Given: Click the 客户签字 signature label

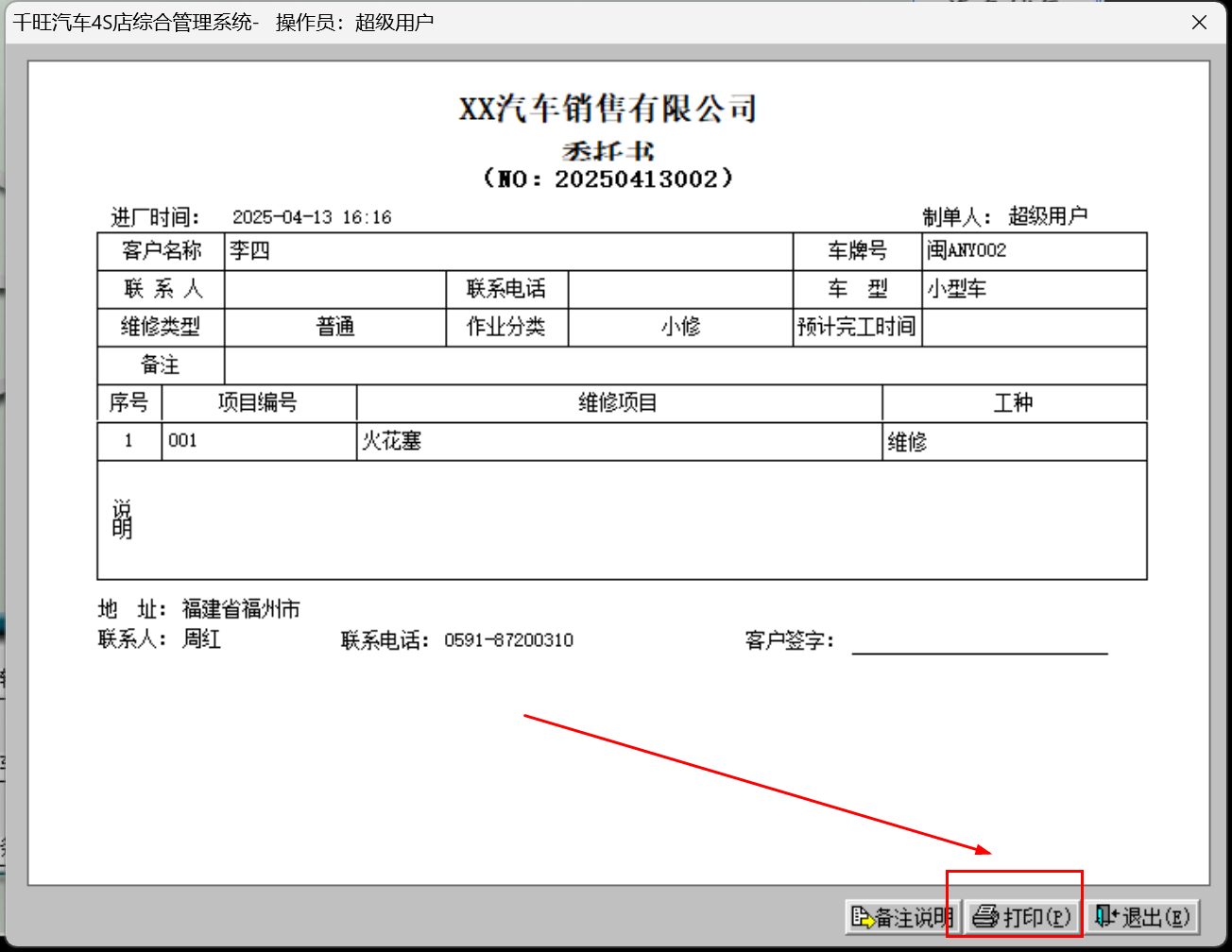Looking at the screenshot, I should (791, 640).
